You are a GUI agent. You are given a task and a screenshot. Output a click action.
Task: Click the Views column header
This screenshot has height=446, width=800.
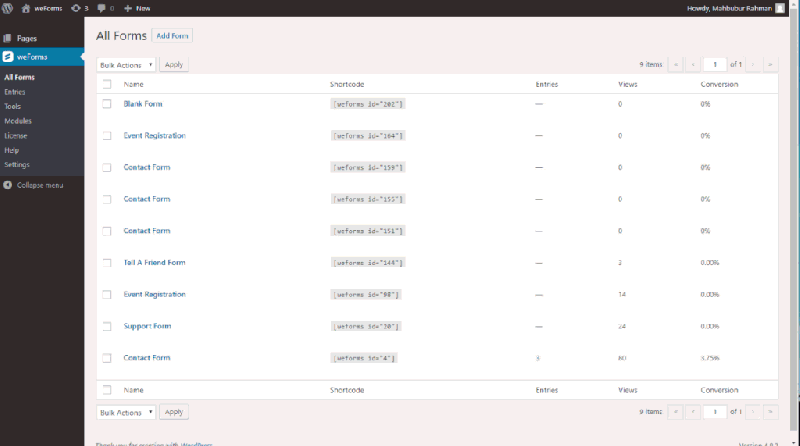628,84
